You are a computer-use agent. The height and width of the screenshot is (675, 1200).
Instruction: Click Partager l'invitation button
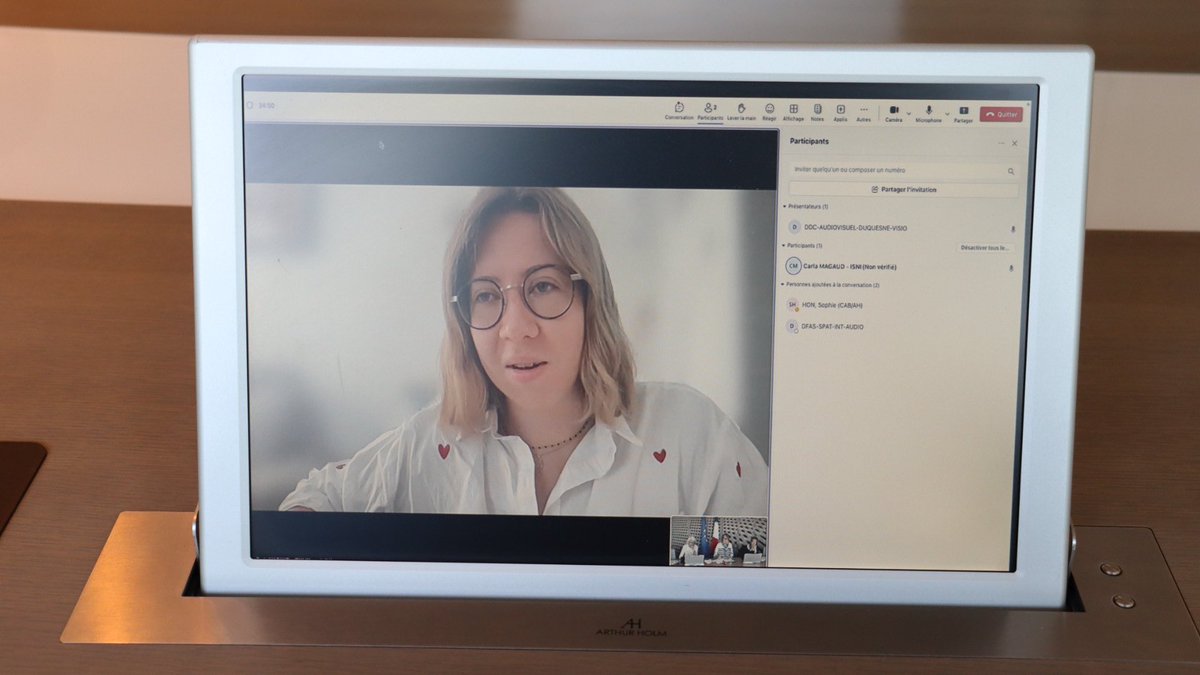click(x=903, y=189)
